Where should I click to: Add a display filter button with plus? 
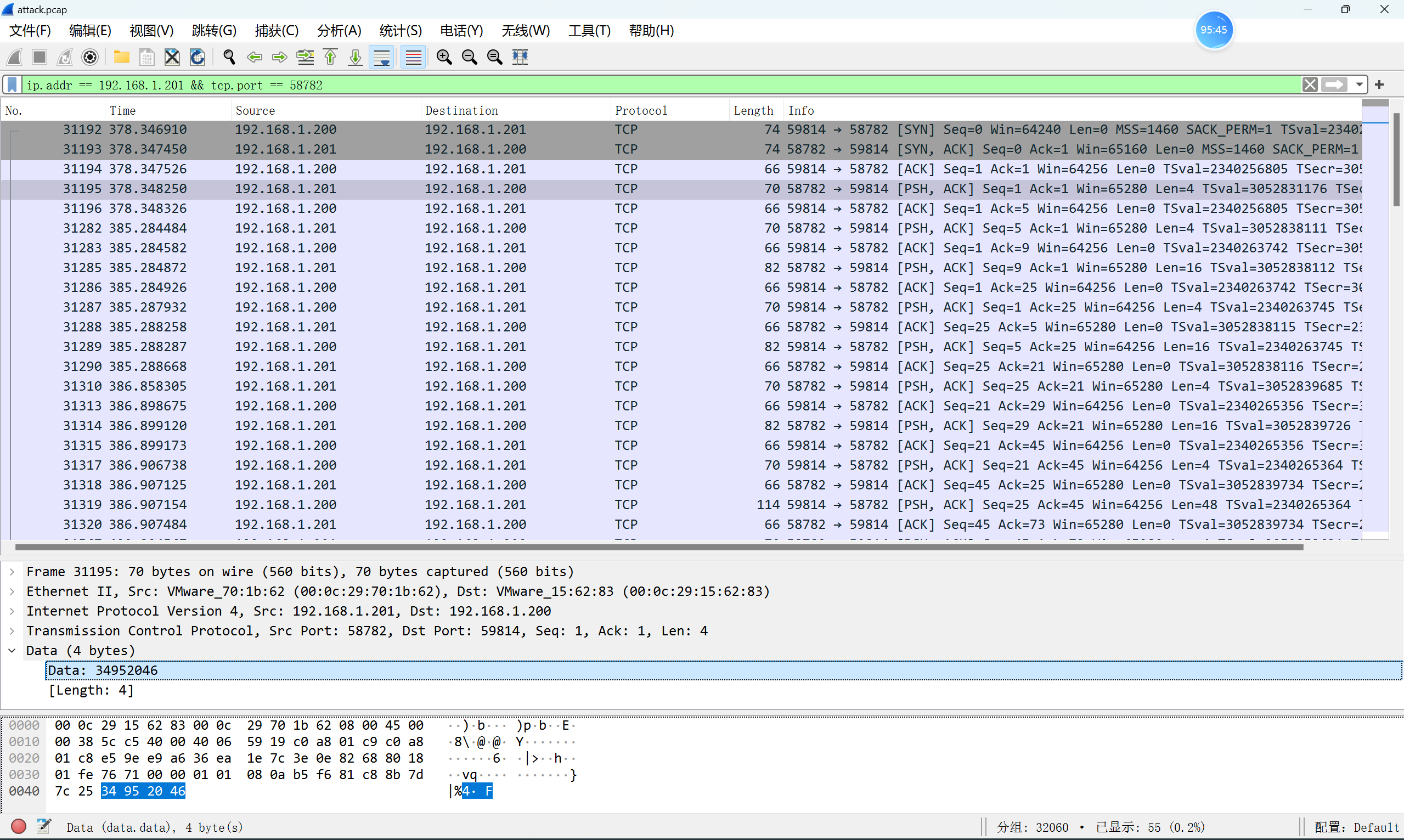[1380, 85]
